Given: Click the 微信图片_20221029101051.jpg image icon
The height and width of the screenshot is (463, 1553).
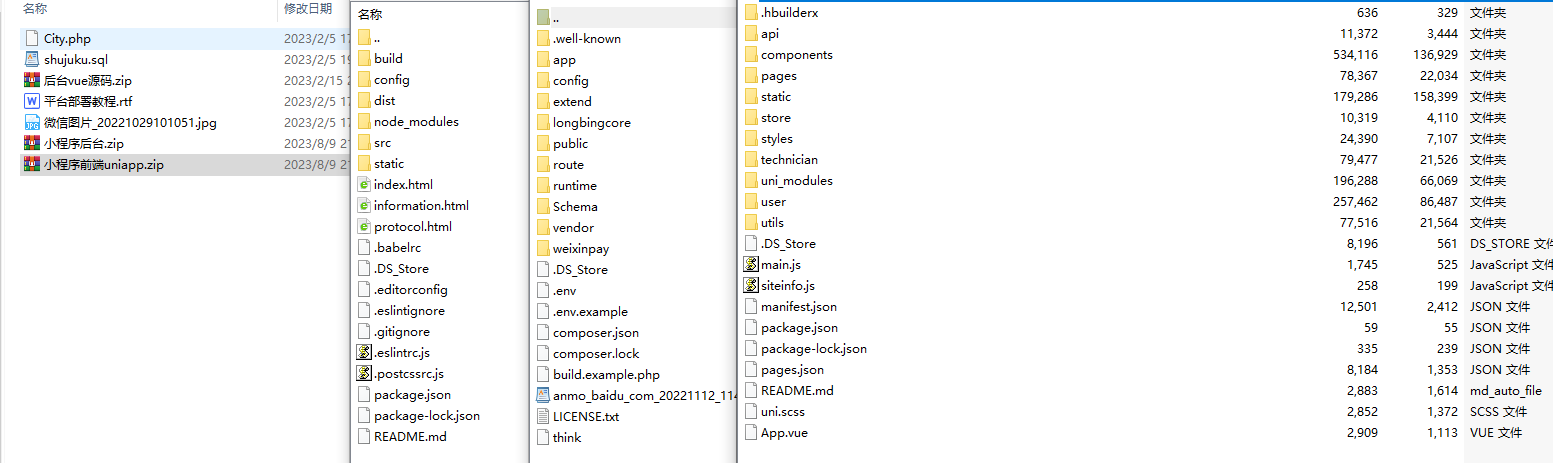Looking at the screenshot, I should tap(31, 123).
